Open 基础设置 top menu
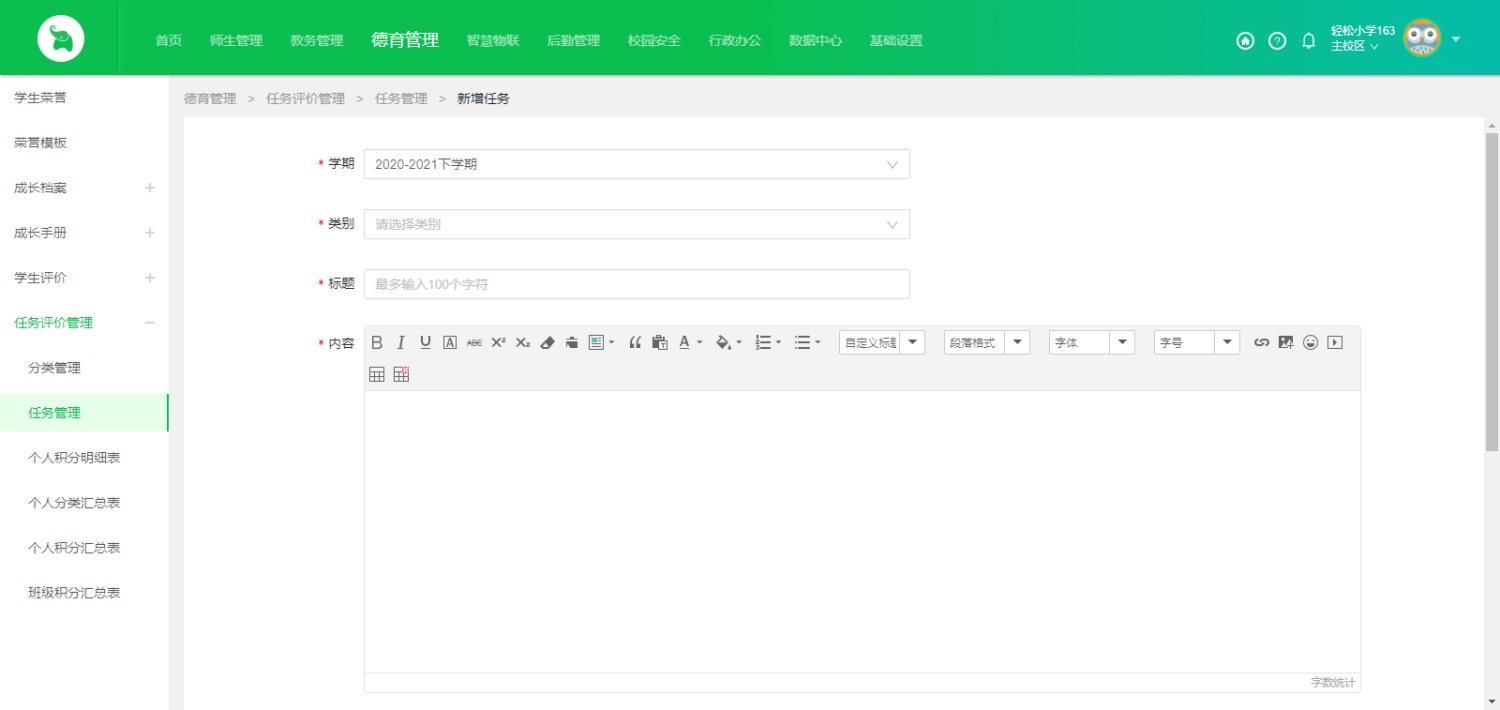The width and height of the screenshot is (1500, 710). tap(896, 41)
